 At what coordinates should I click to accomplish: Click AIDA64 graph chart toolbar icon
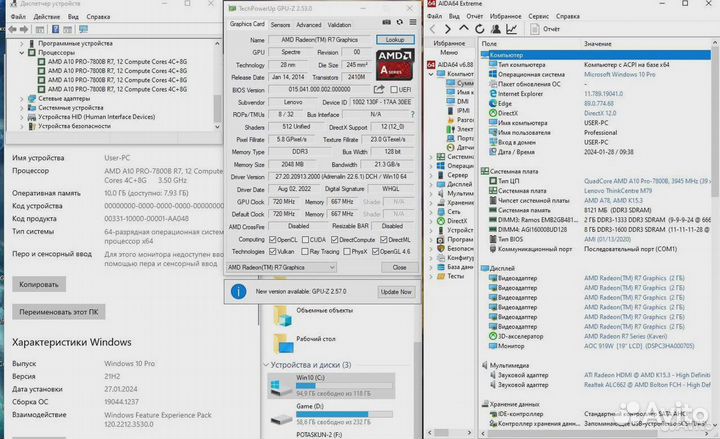512,29
